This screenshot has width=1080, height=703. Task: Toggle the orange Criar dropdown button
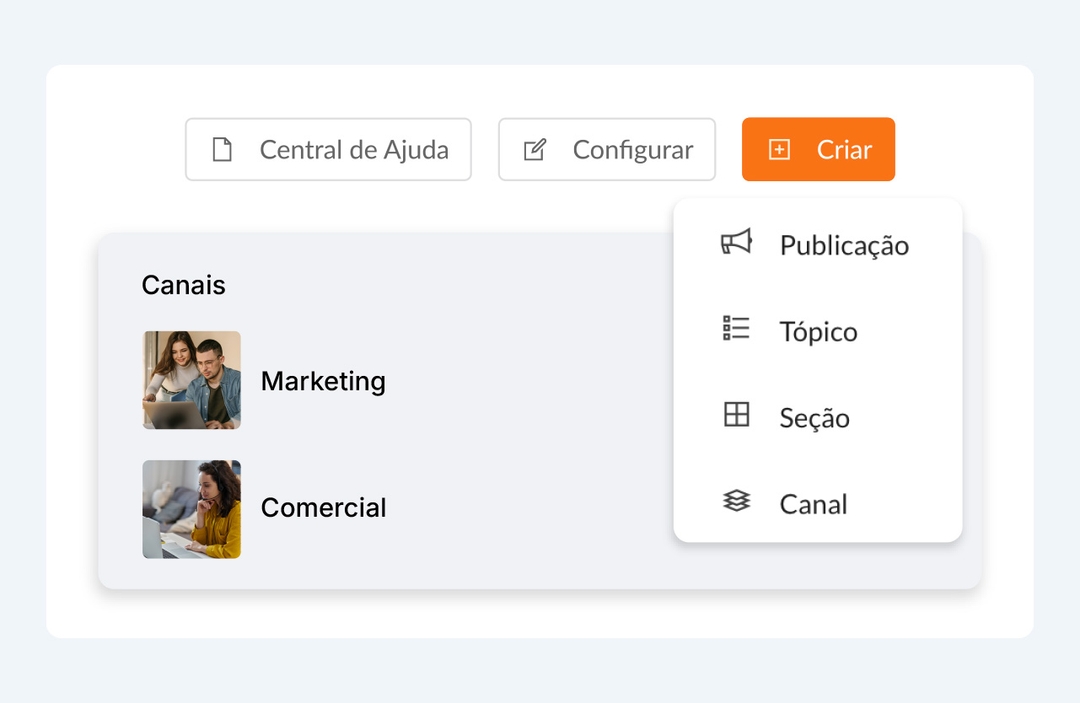pyautogui.click(x=818, y=149)
